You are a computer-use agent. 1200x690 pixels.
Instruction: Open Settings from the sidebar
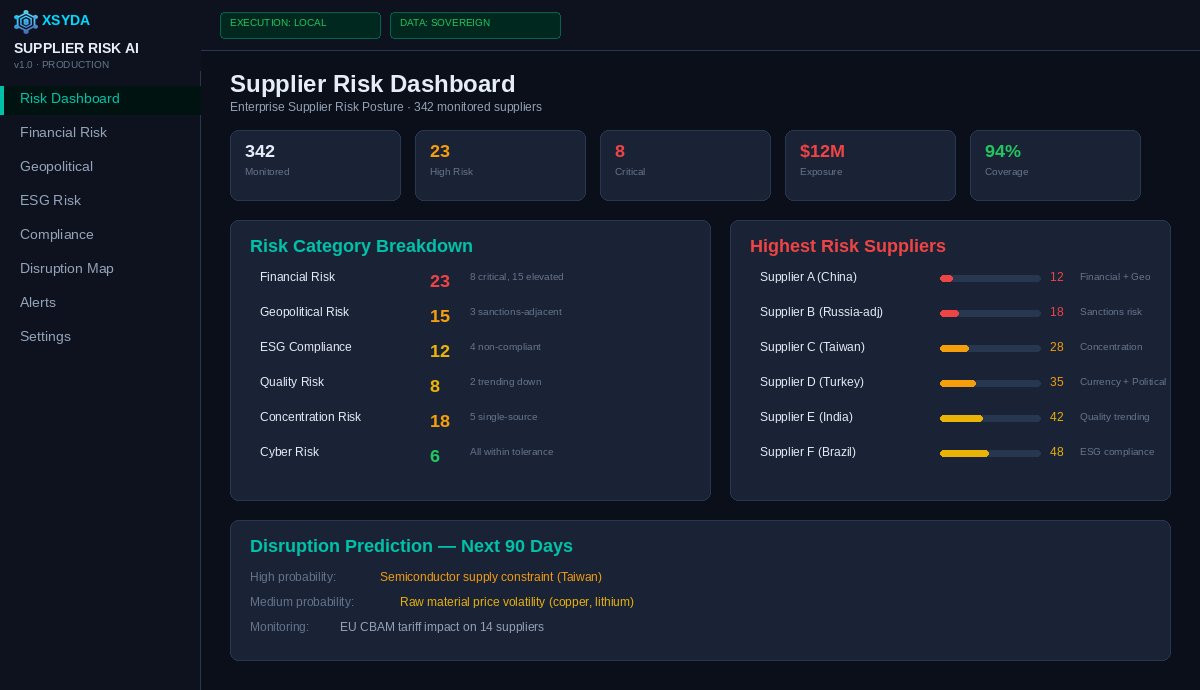click(x=45, y=336)
